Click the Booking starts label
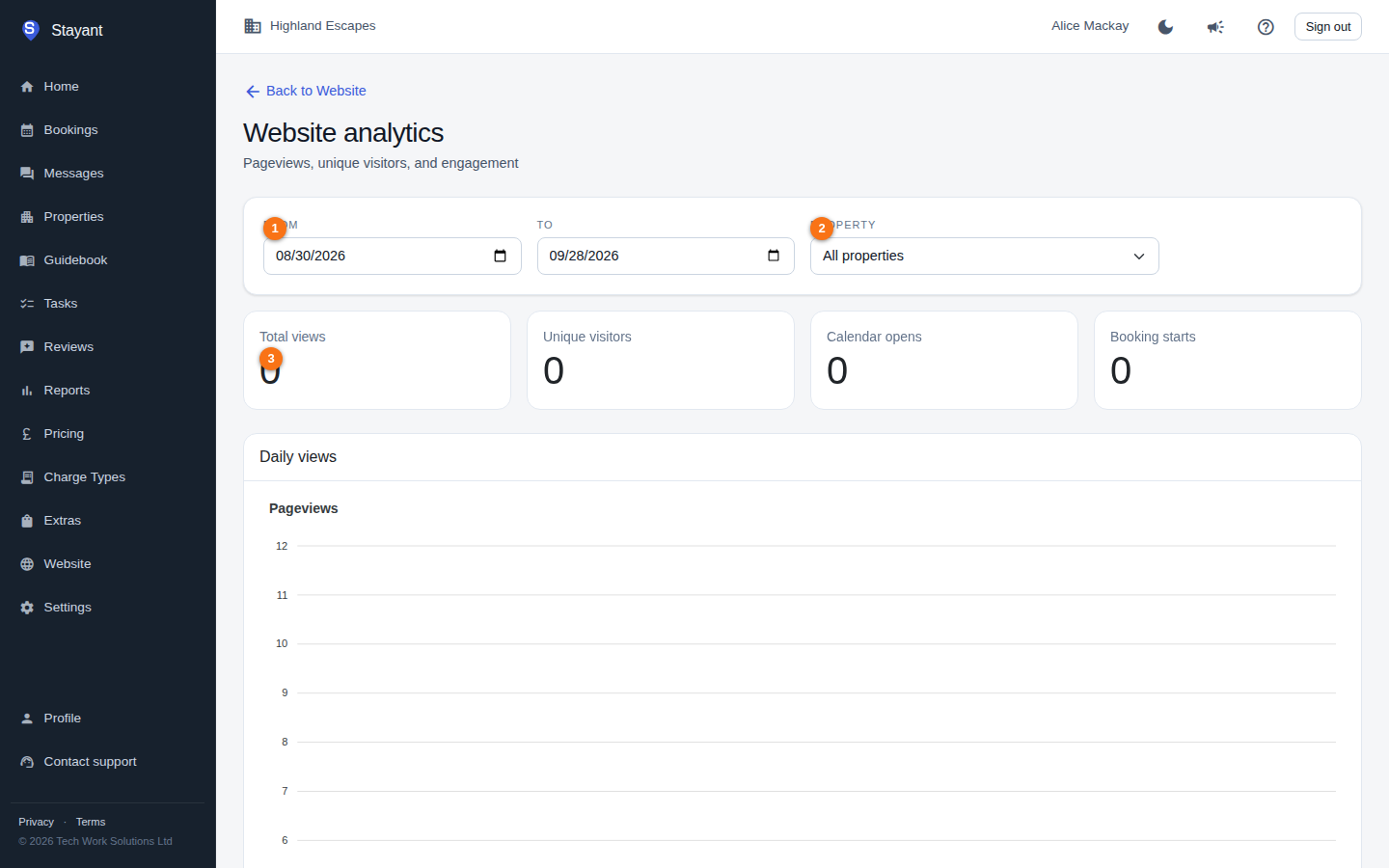The height and width of the screenshot is (868, 1389). (x=1153, y=337)
